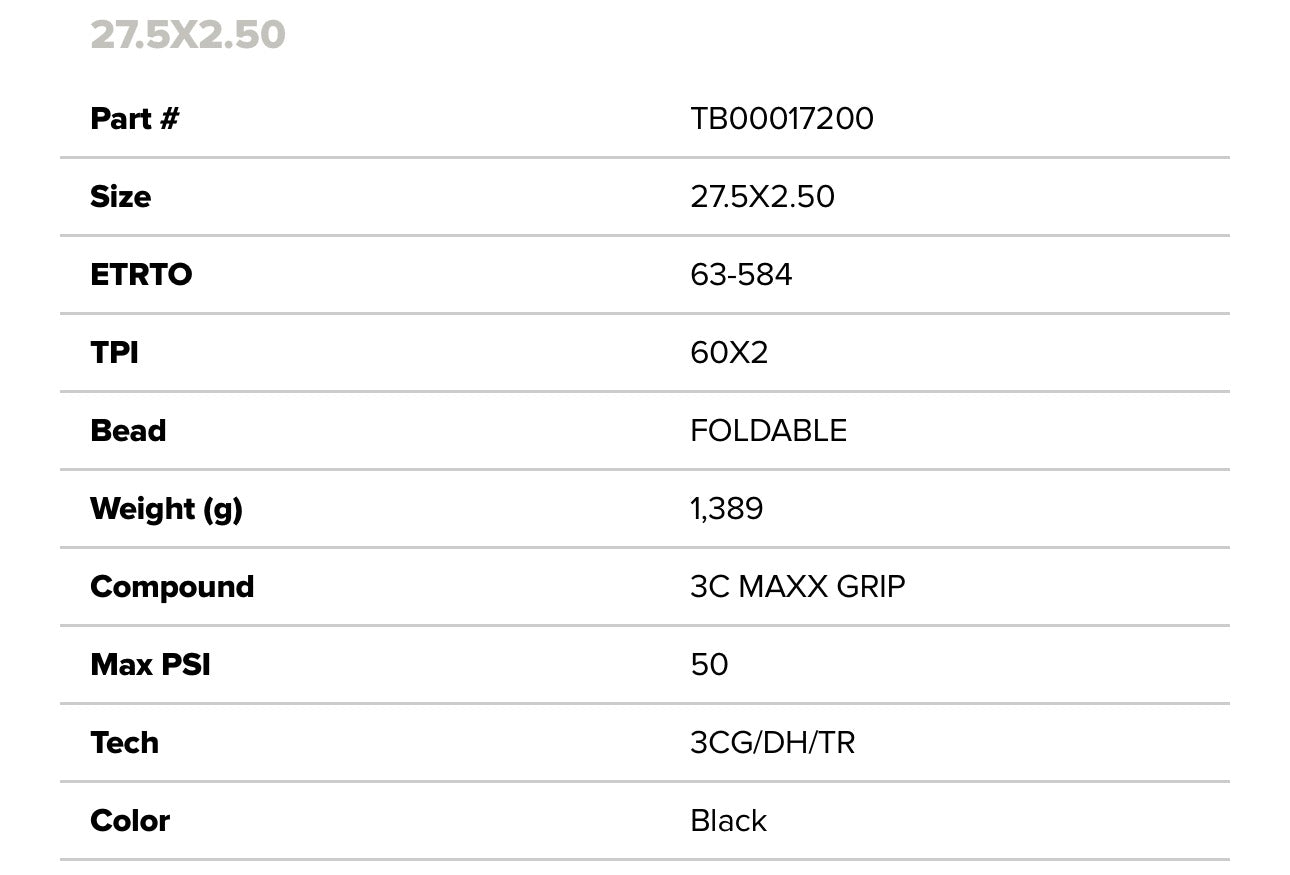Viewport: 1290px width, 875px height.
Task: Click the Tech row label
Action: pos(124,743)
